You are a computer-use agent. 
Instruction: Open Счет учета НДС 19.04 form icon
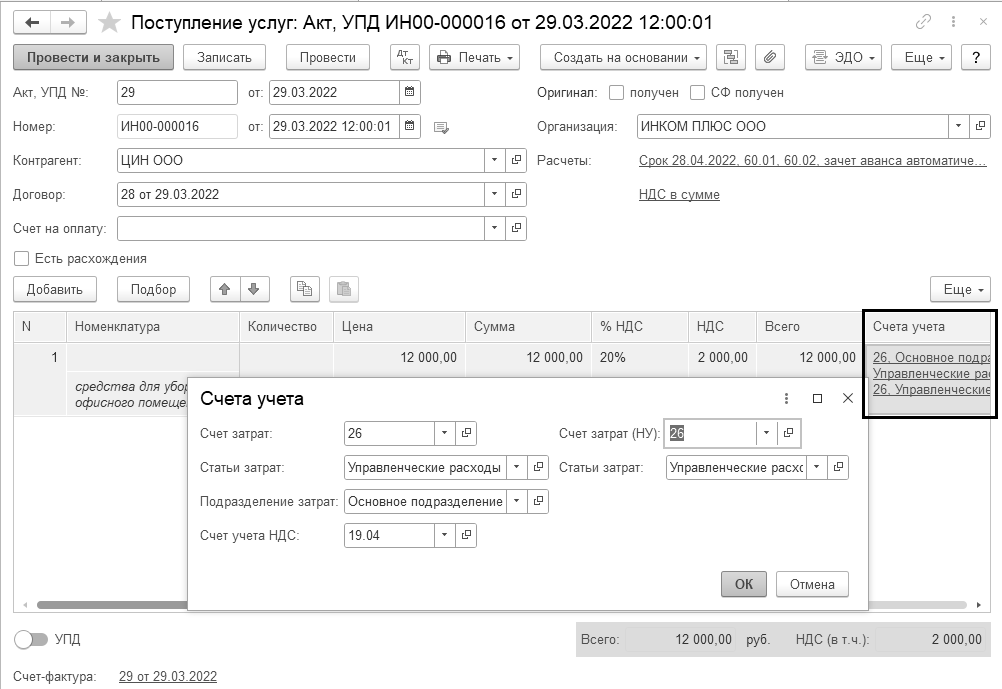tap(466, 535)
